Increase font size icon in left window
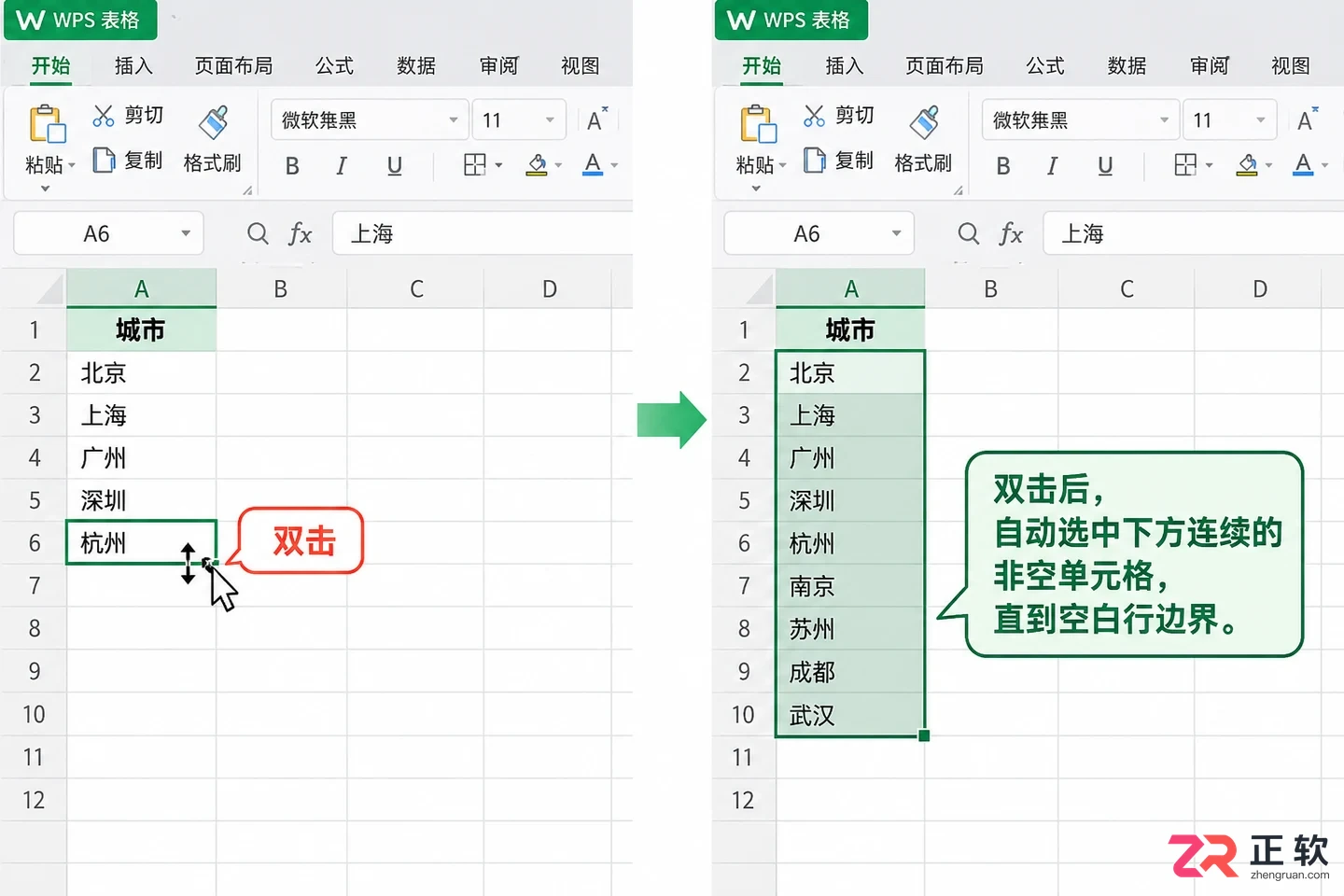The image size is (1344, 896). (x=597, y=119)
